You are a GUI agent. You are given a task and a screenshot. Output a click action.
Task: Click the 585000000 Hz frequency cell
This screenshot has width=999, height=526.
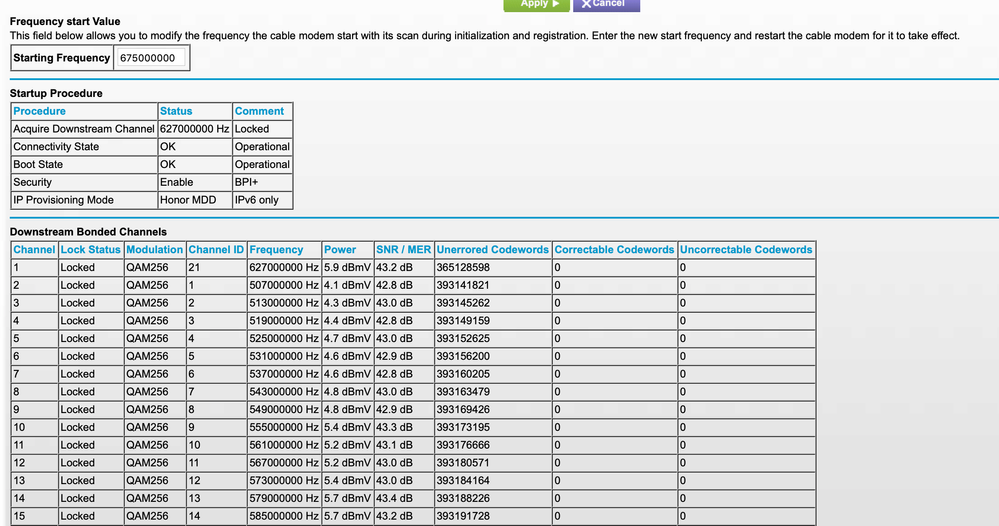pyautogui.click(x=284, y=517)
